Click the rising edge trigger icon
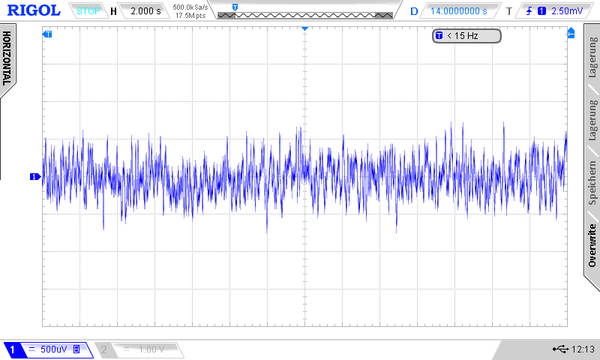 click(x=529, y=11)
